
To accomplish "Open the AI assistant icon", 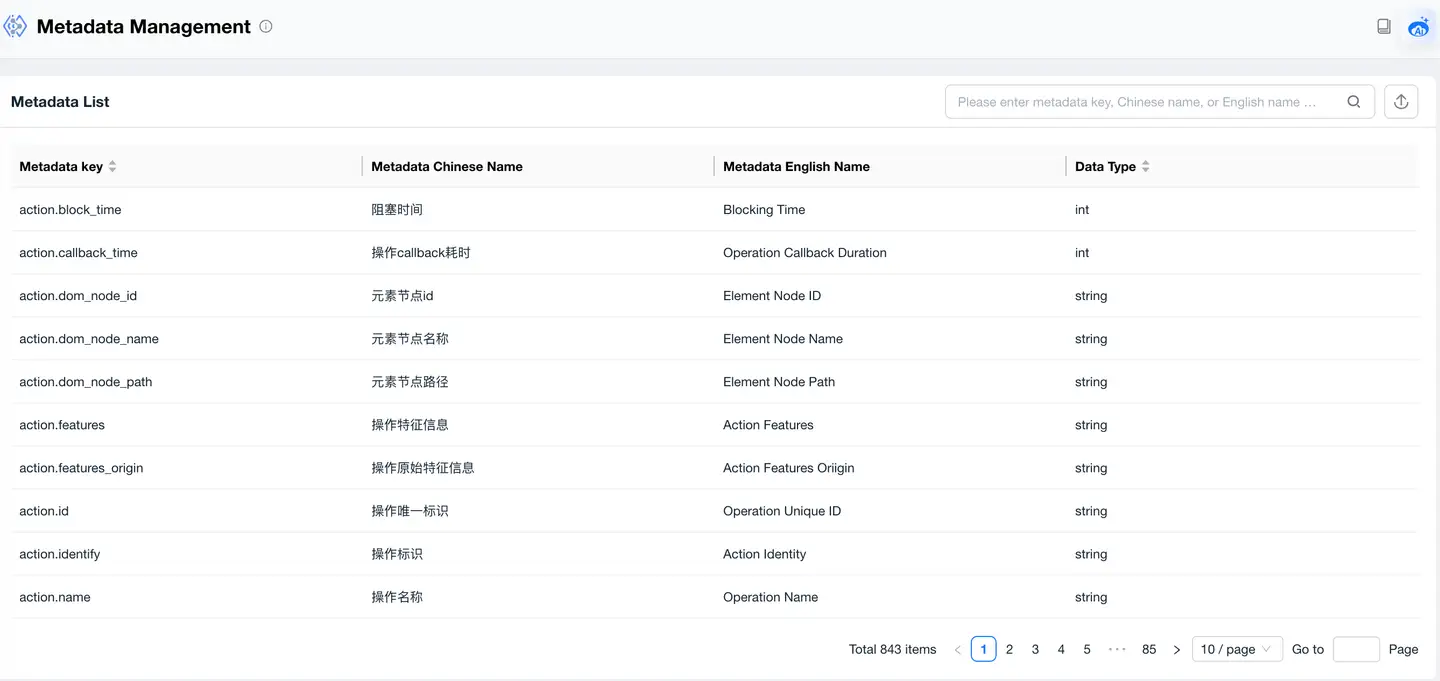I will 1418,27.
